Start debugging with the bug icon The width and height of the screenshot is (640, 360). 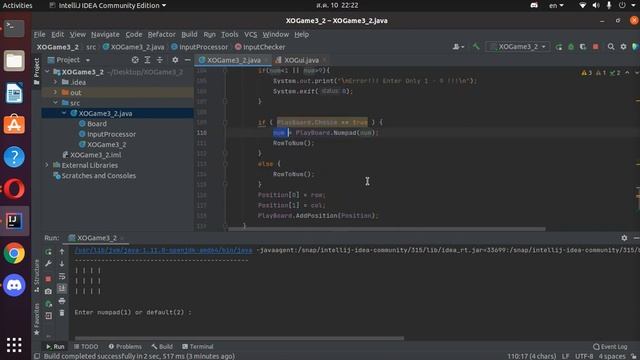[571, 47]
